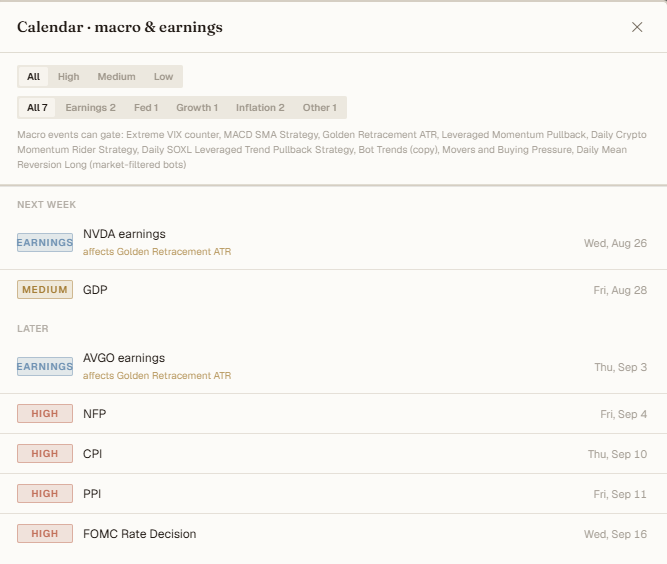Filter events by High impact

click(68, 77)
